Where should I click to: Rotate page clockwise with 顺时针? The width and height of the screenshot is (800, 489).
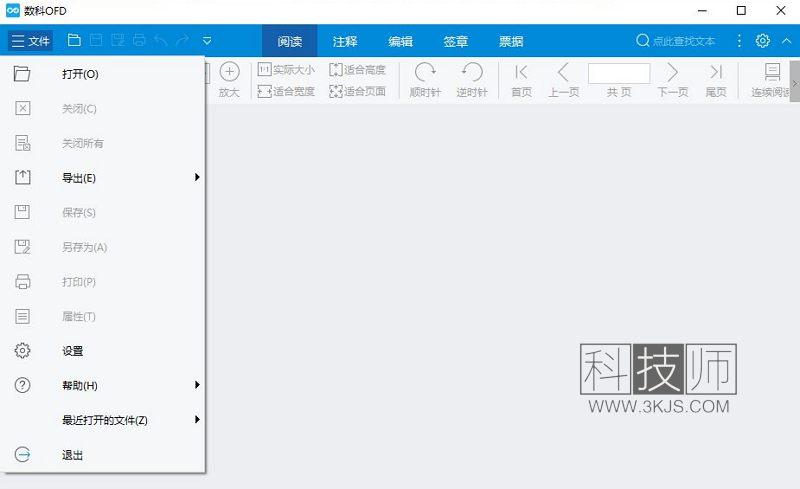425,80
